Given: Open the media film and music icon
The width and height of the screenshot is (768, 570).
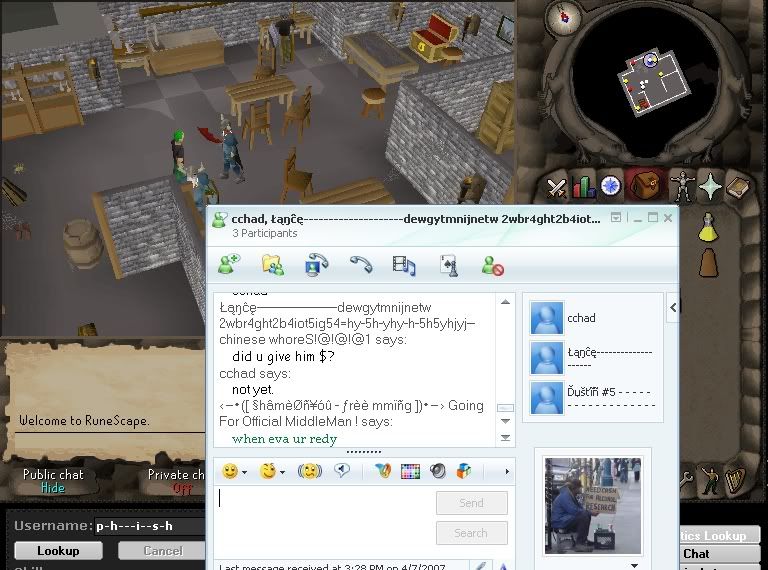Looking at the screenshot, I should click(404, 265).
